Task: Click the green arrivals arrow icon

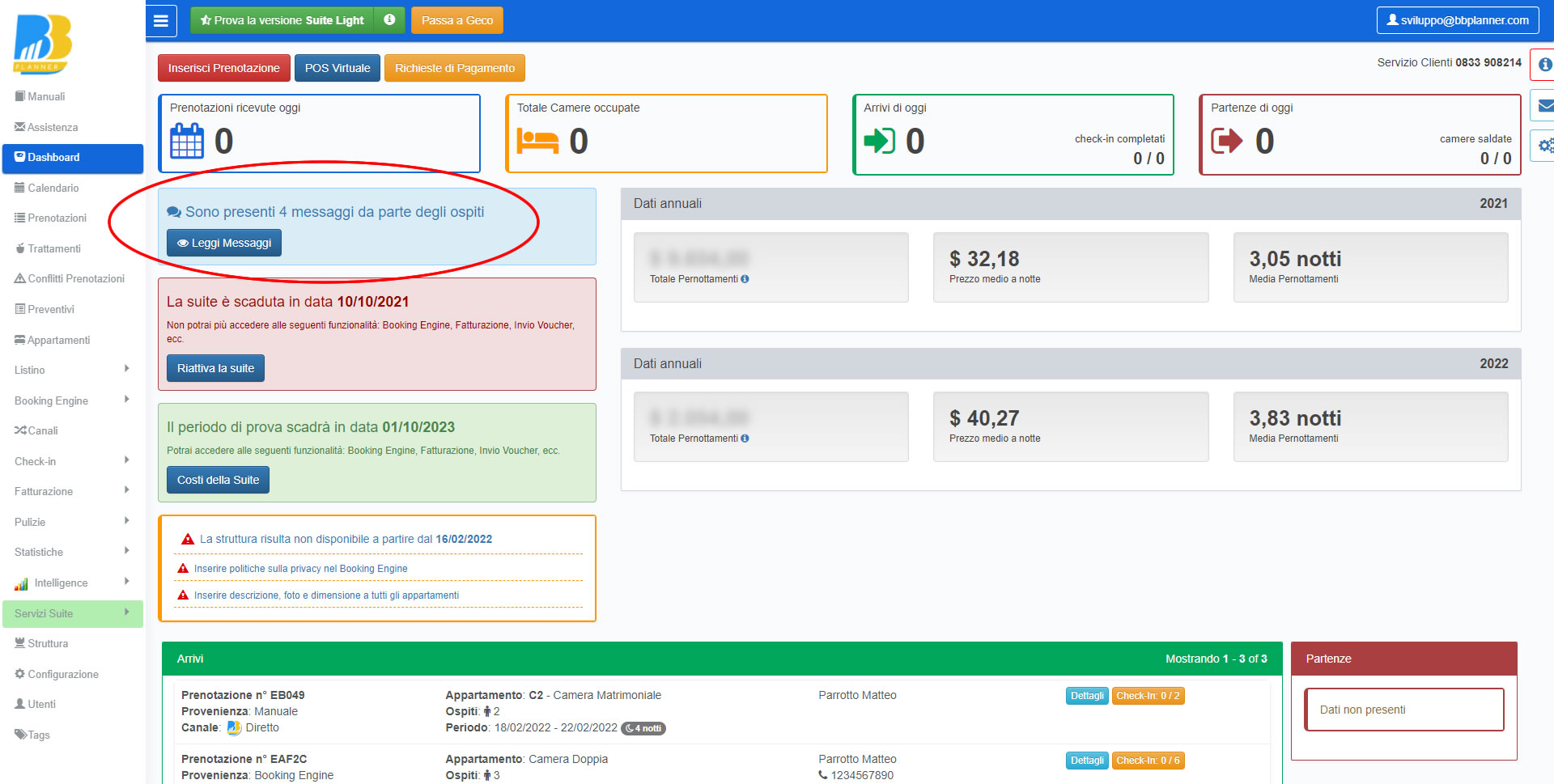Action: pyautogui.click(x=879, y=142)
